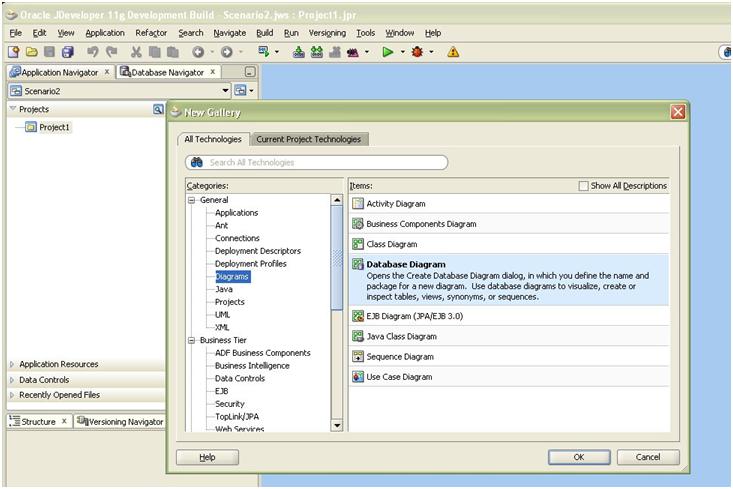Click the Redo toolbar icon

coord(111,52)
